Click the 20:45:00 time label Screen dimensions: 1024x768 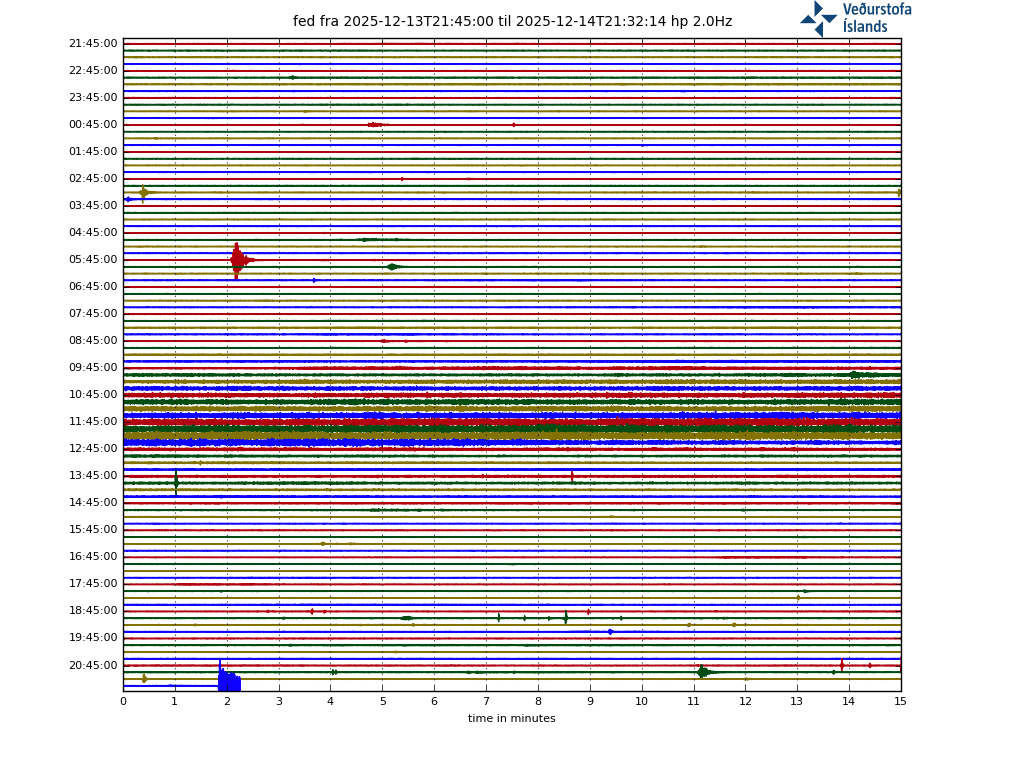93,665
